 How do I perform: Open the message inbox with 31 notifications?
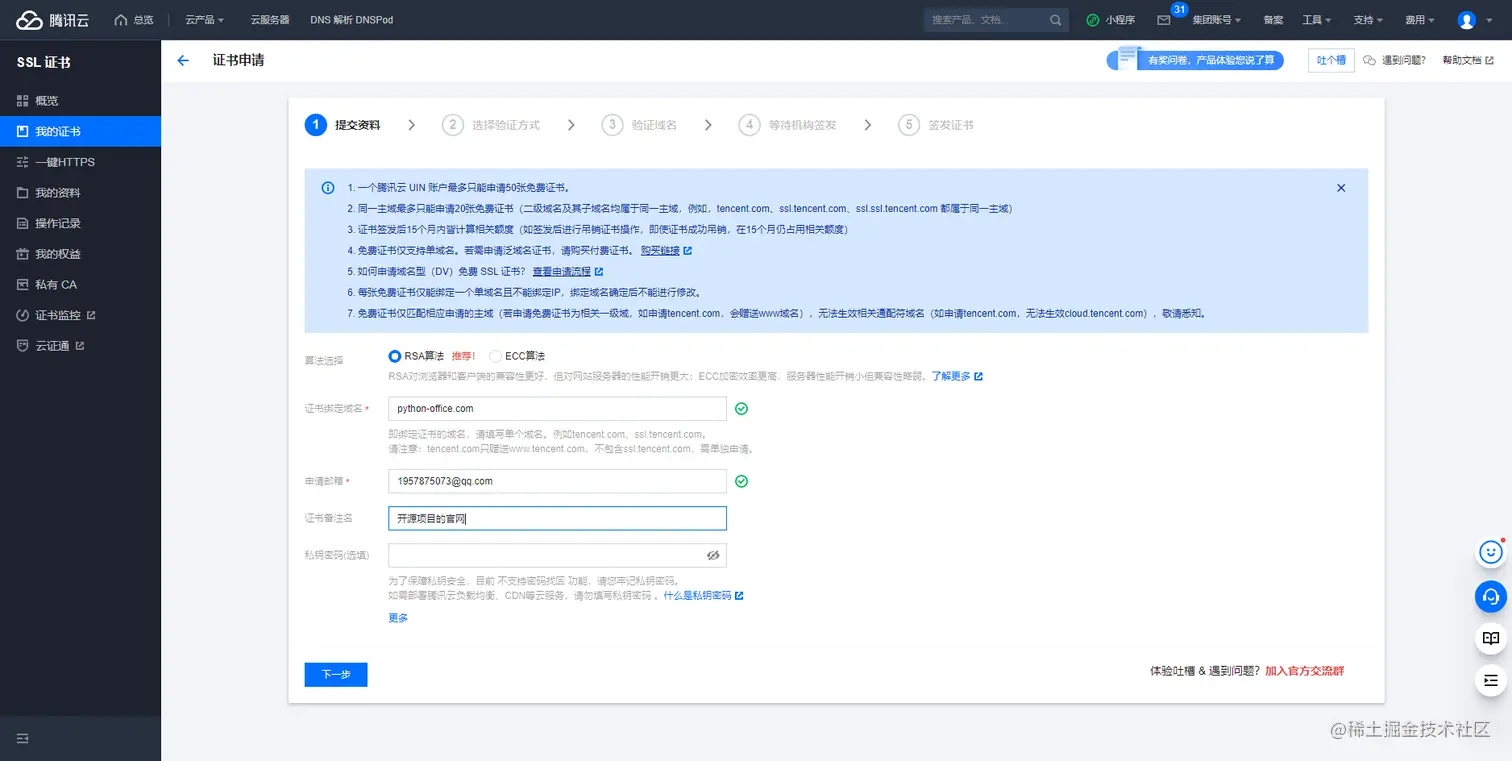(1166, 20)
